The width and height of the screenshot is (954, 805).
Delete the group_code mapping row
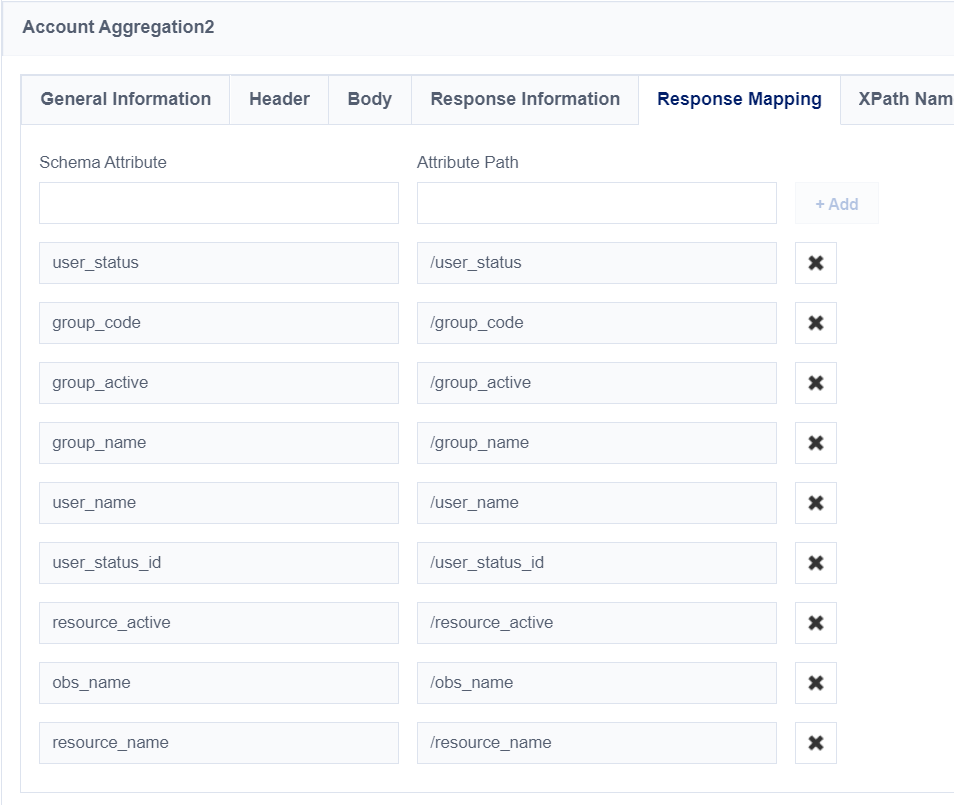click(x=815, y=323)
